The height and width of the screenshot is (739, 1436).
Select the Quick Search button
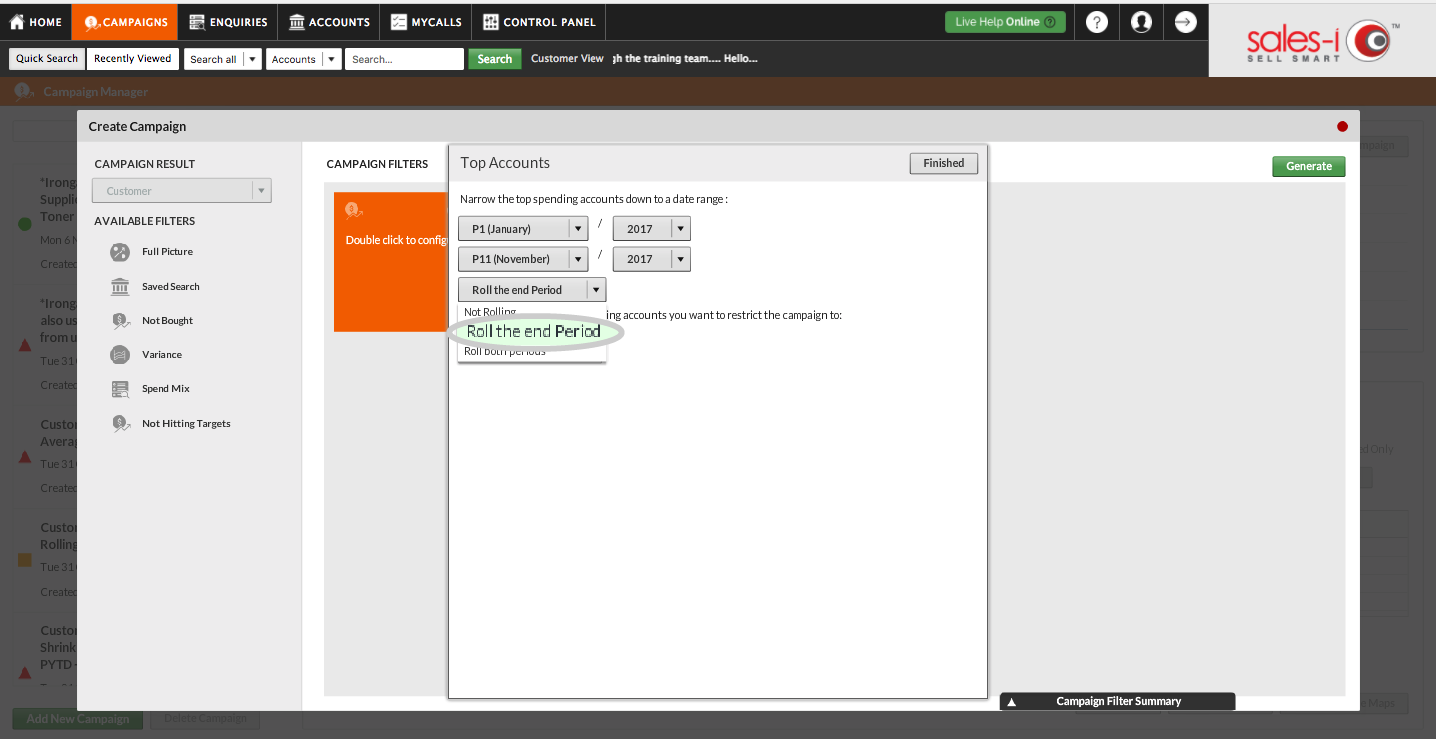coord(47,59)
